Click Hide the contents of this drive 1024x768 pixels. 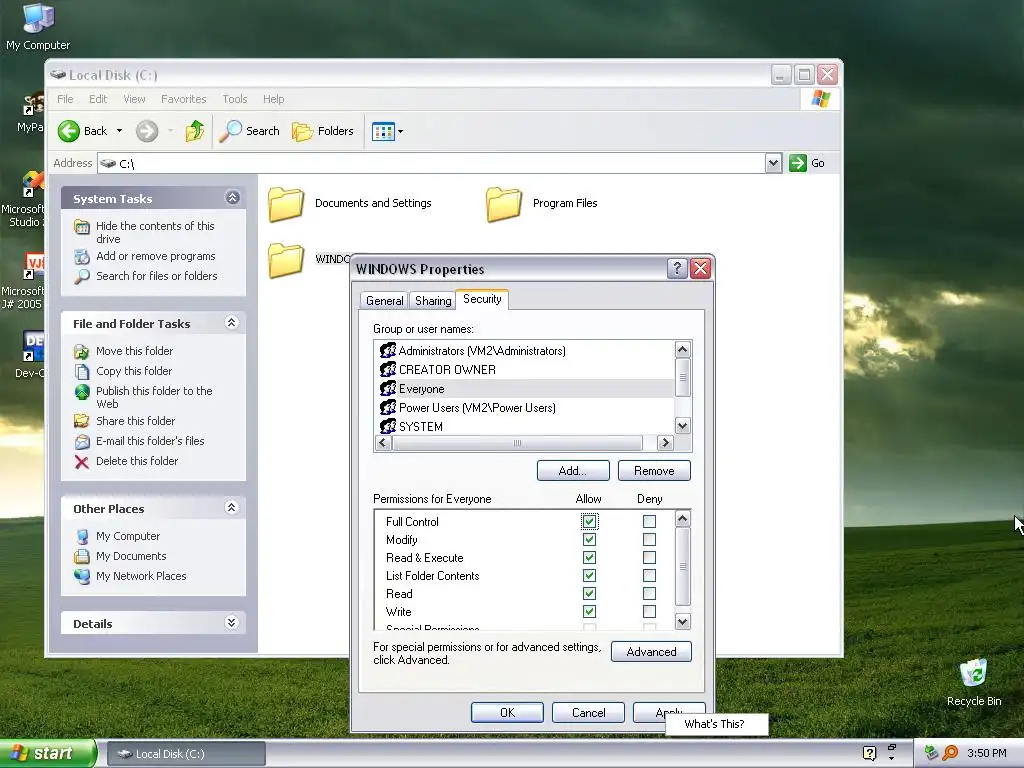(x=155, y=232)
